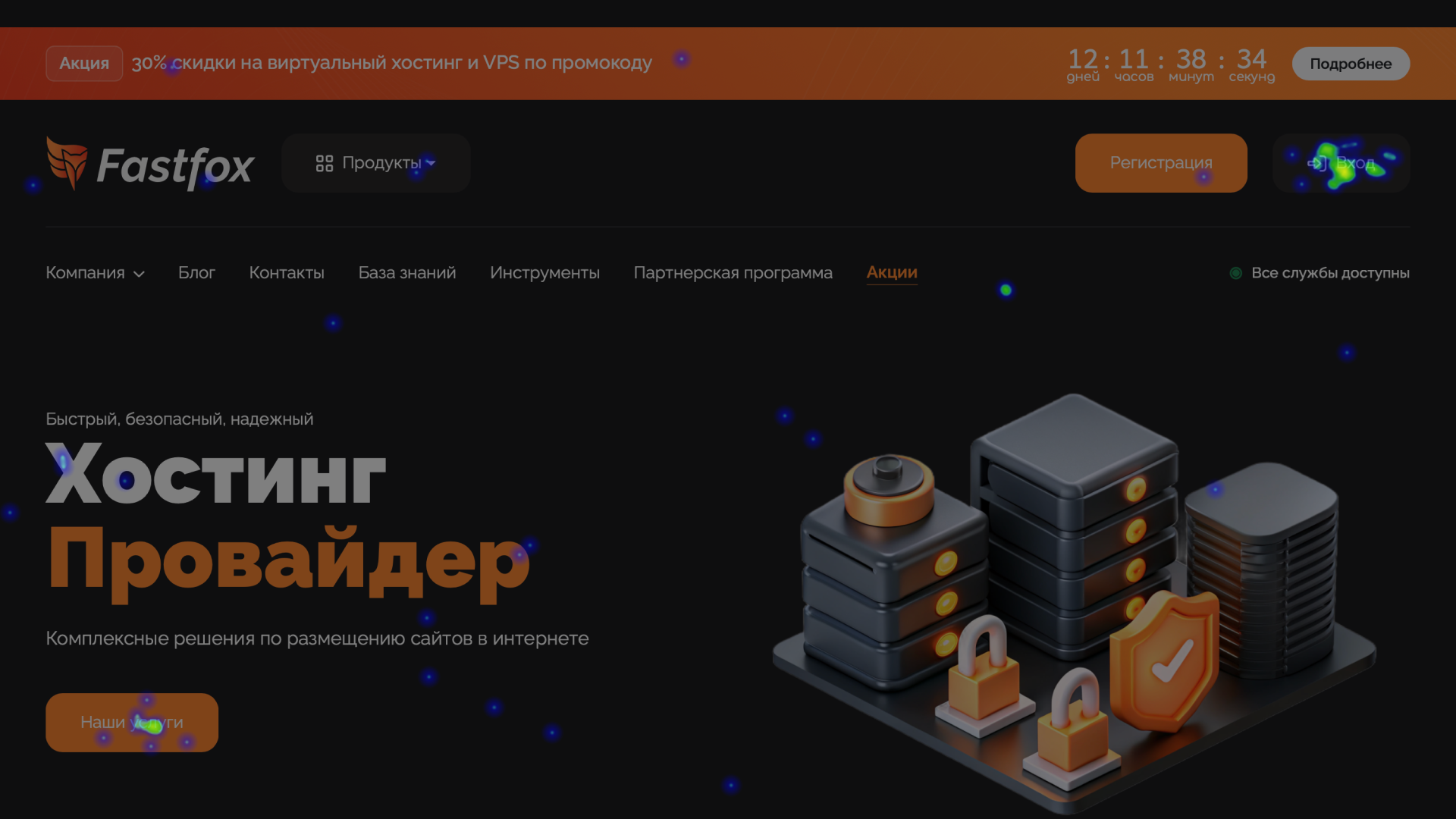The image size is (1456, 819).
Task: Click the green status dot indicator
Action: (1235, 273)
